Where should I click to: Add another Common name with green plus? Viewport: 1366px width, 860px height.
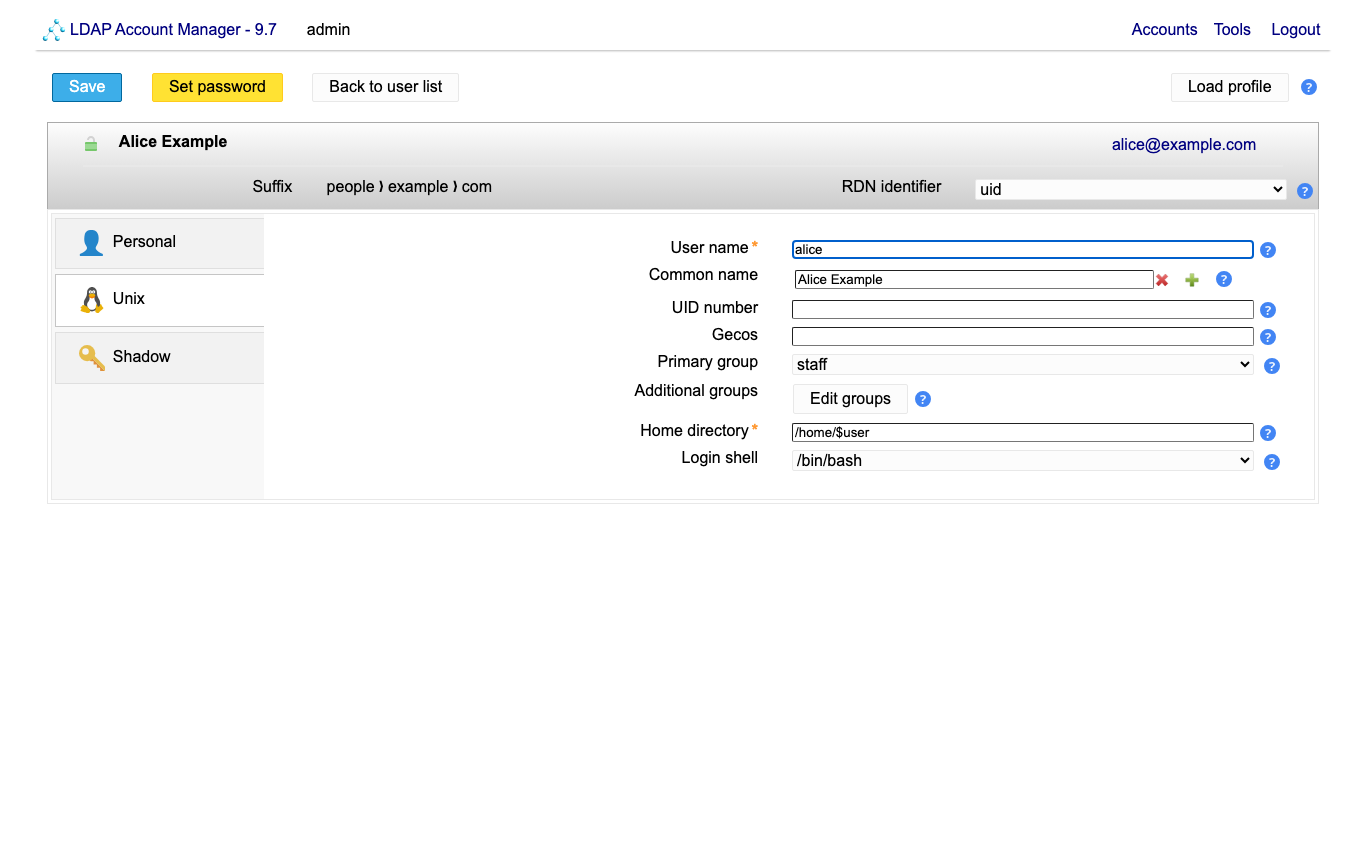(1192, 280)
